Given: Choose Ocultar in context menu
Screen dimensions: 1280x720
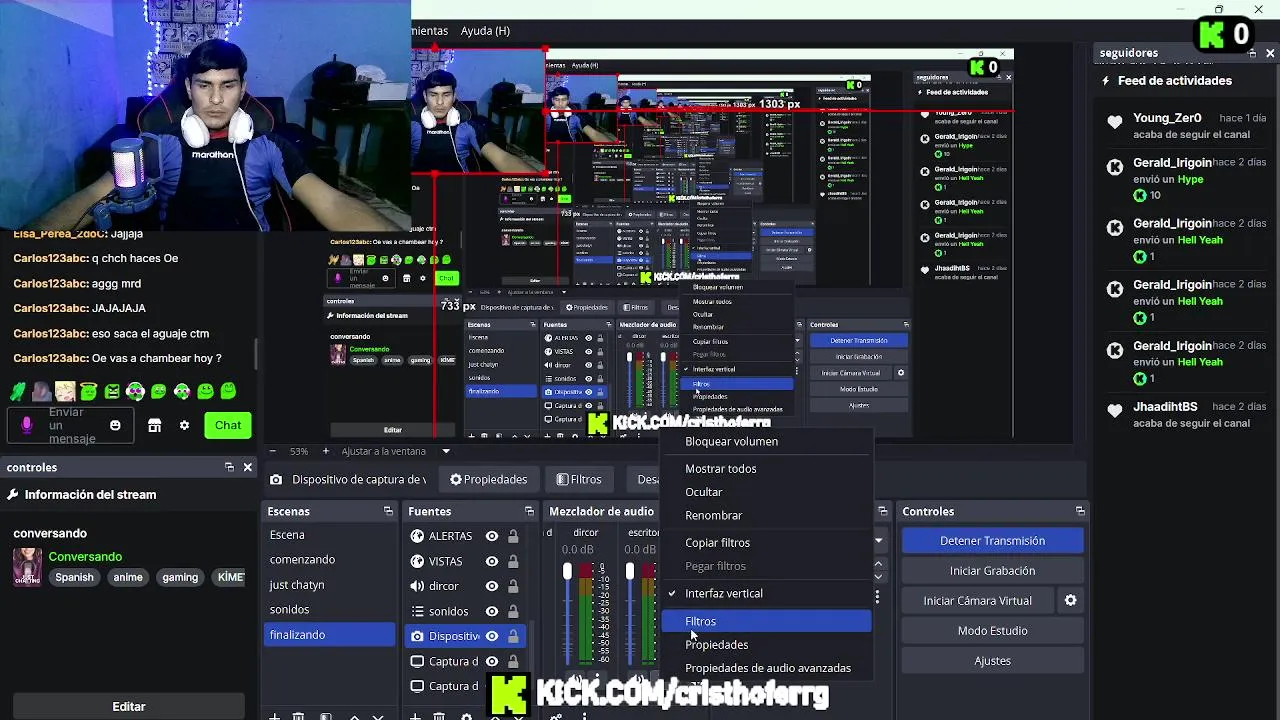Looking at the screenshot, I should (x=766, y=492).
